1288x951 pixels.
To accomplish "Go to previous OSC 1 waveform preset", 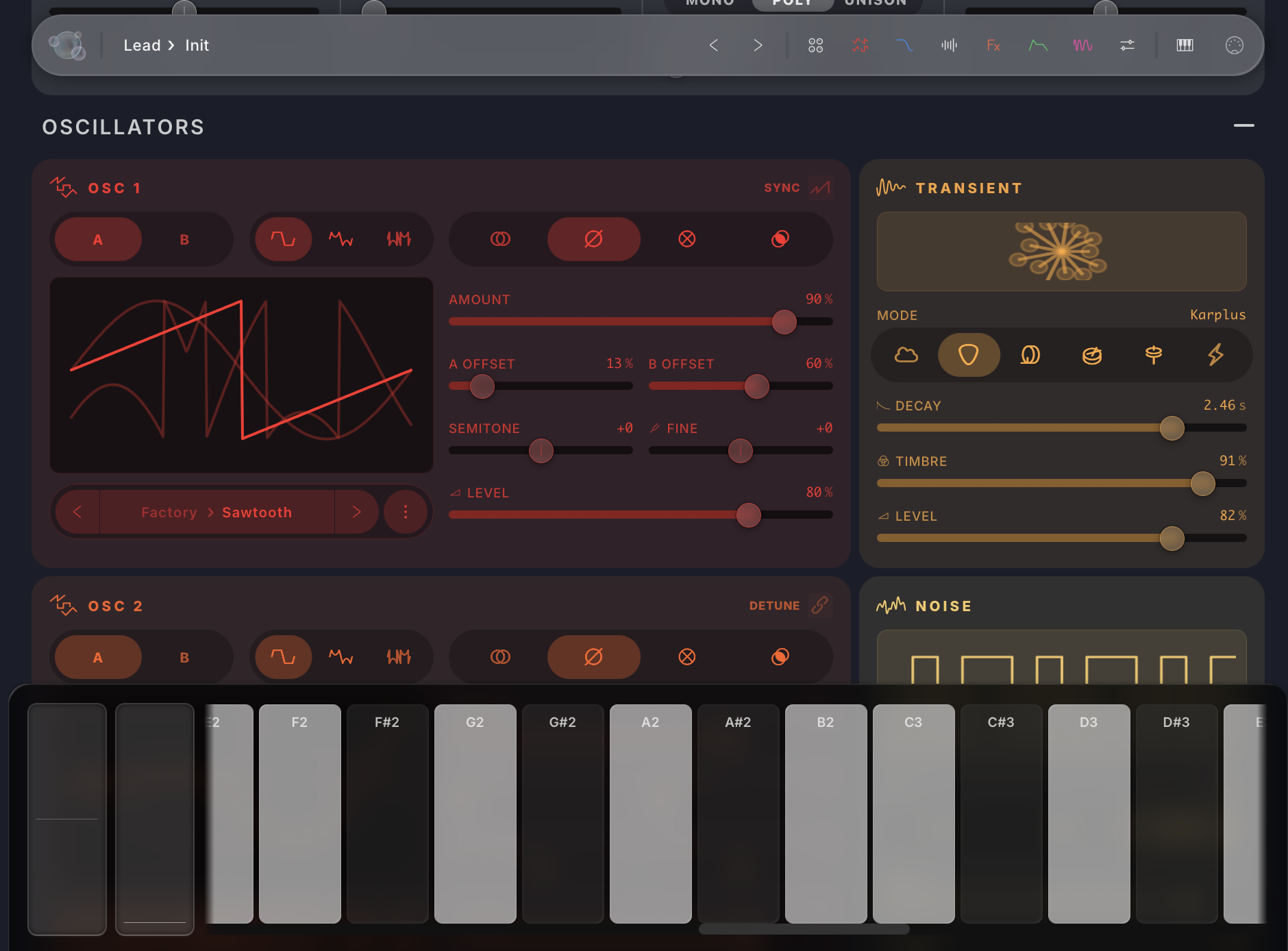I will (77, 512).
